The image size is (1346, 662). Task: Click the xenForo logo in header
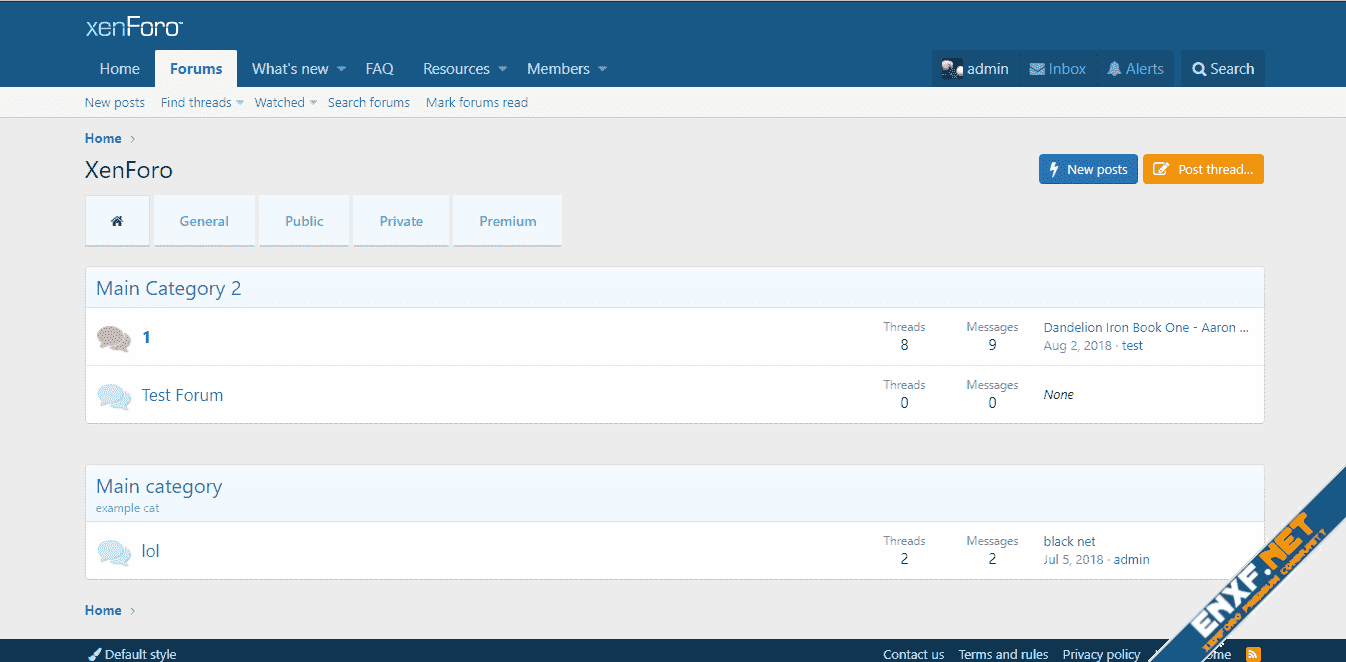tap(134, 27)
